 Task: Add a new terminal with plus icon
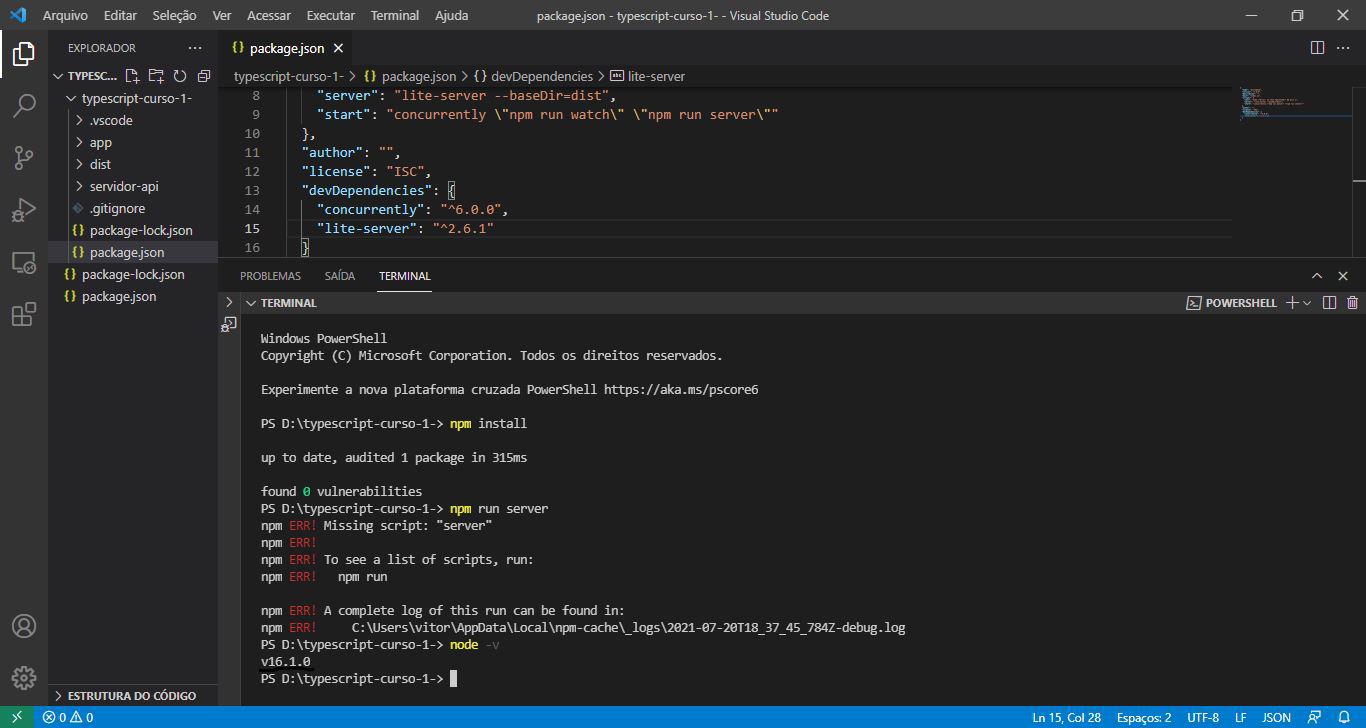(x=1292, y=303)
